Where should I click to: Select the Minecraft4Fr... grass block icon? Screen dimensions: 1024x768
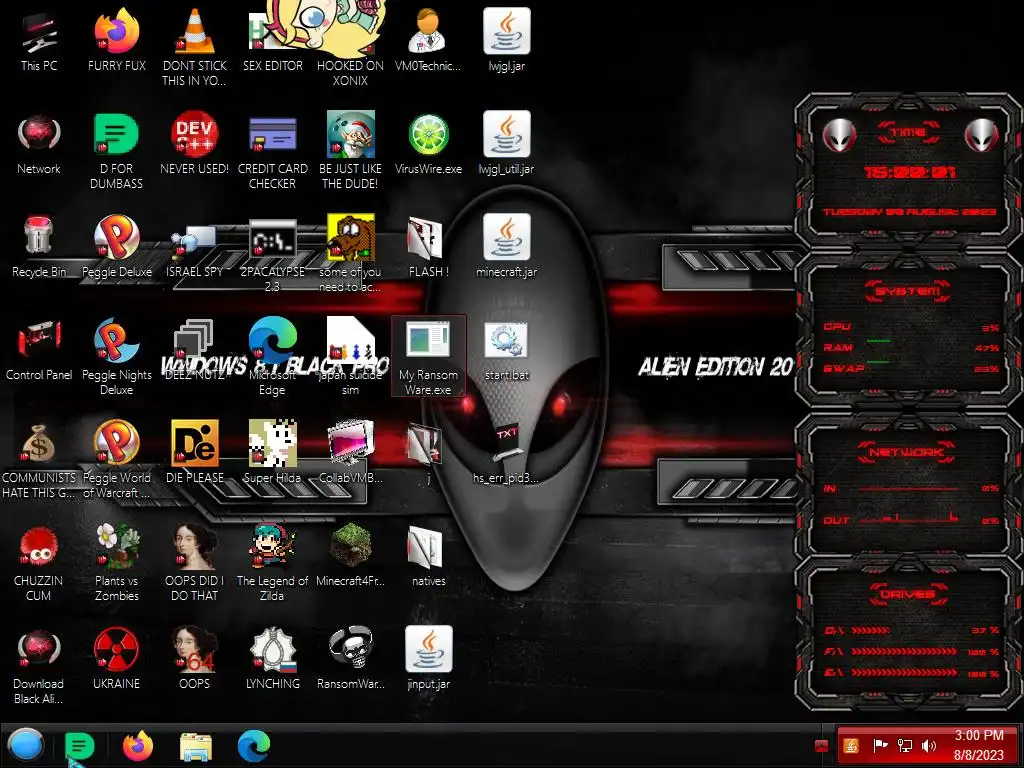point(351,556)
